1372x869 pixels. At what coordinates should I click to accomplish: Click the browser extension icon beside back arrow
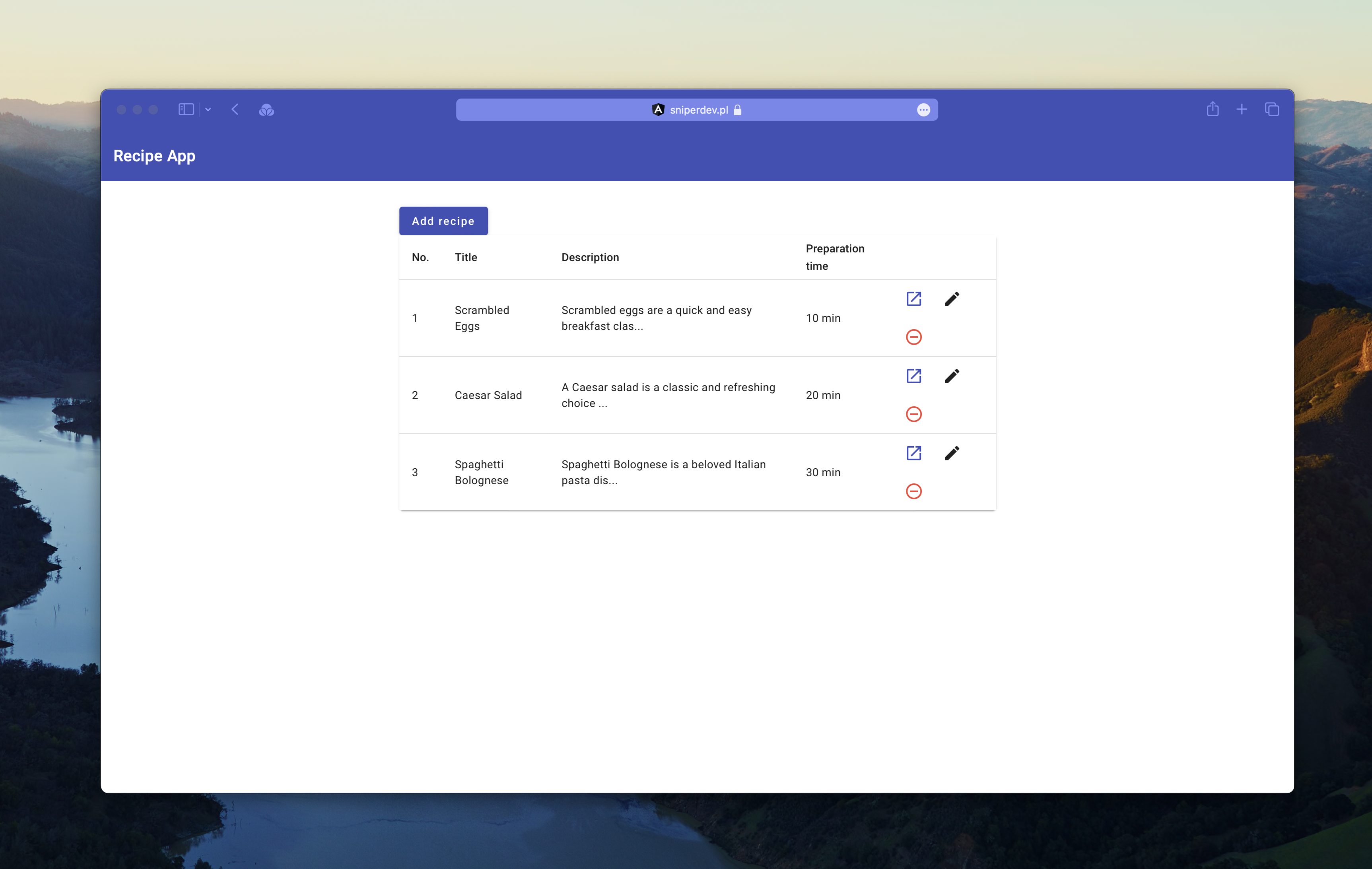(x=266, y=109)
